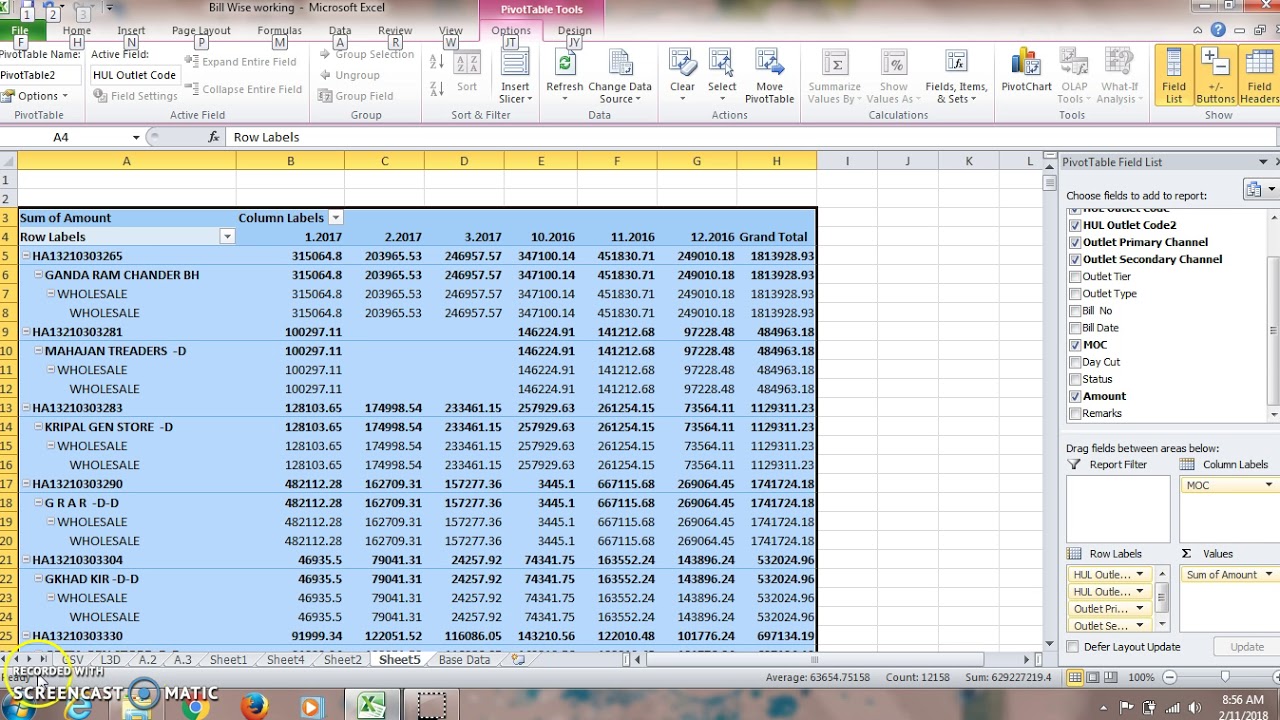Click Expand Entire Field
The image size is (1280, 720).
pyautogui.click(x=243, y=62)
